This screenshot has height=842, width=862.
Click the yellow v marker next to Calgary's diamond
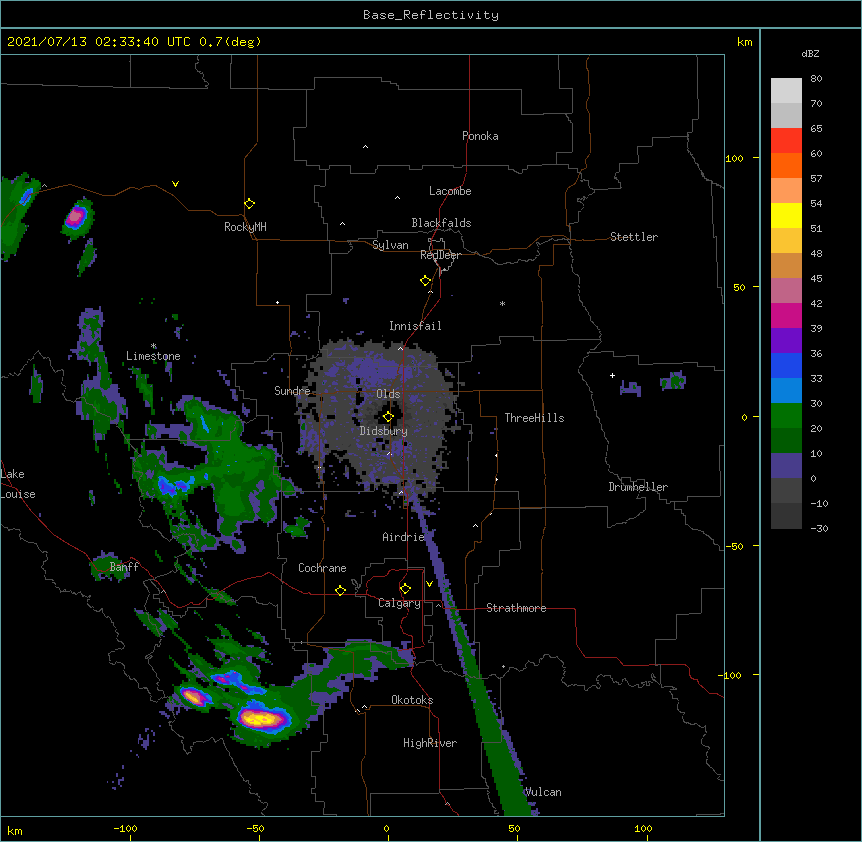[x=429, y=584]
